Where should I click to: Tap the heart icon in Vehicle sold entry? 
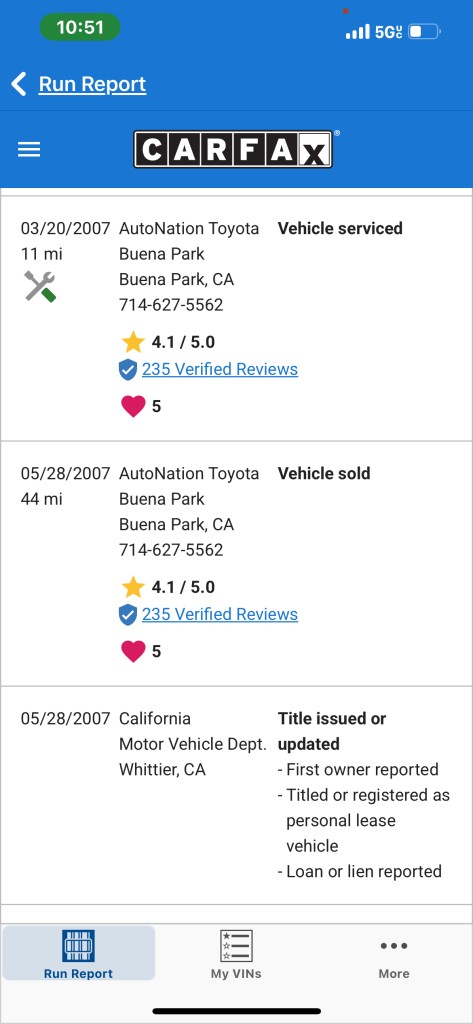pos(133,651)
